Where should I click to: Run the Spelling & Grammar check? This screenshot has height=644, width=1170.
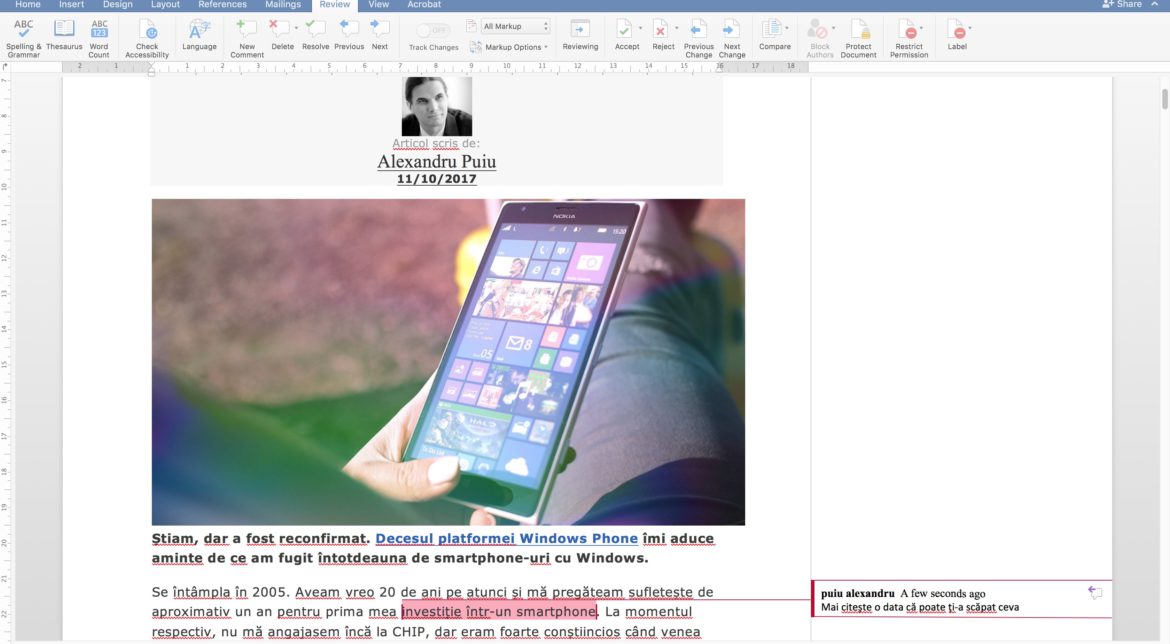23,39
